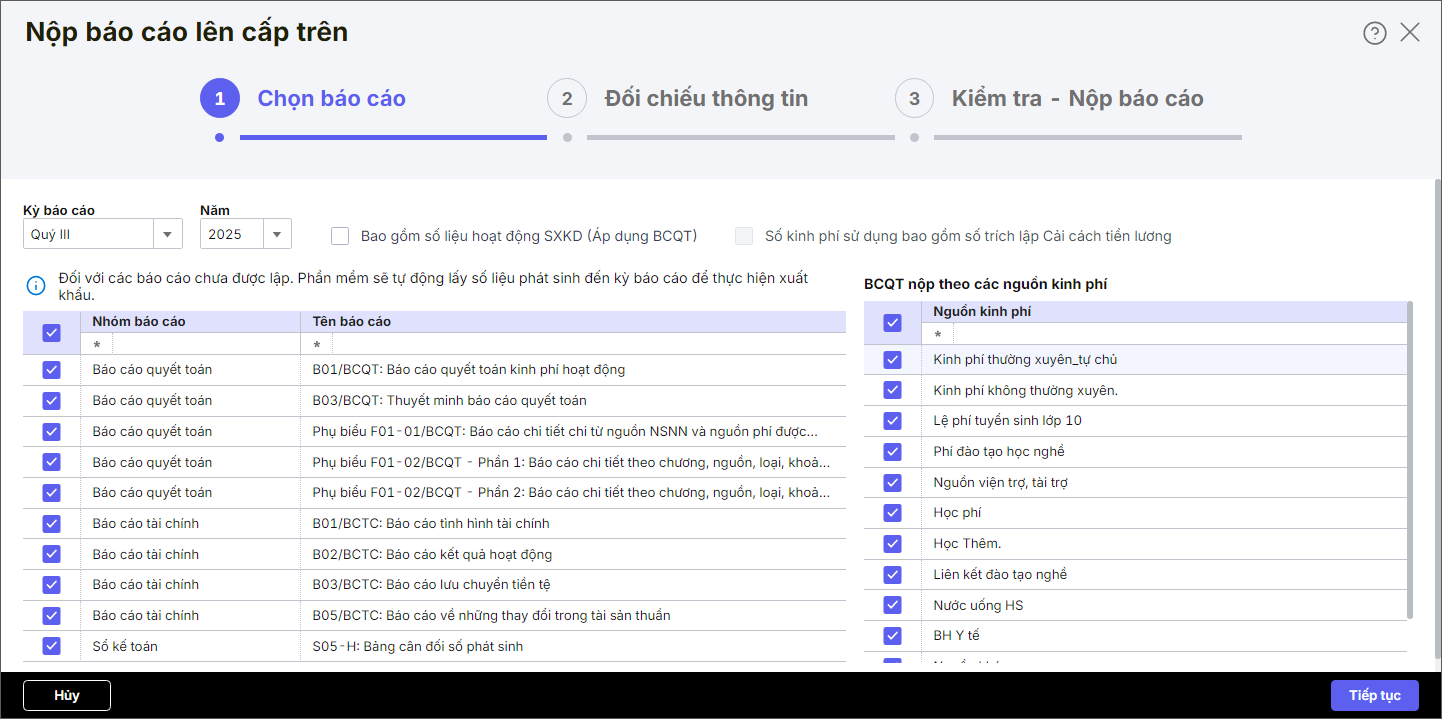The height and width of the screenshot is (719, 1442).
Task: Toggle select-all Nguồn kinh phí header checkbox
Action: coord(893,323)
